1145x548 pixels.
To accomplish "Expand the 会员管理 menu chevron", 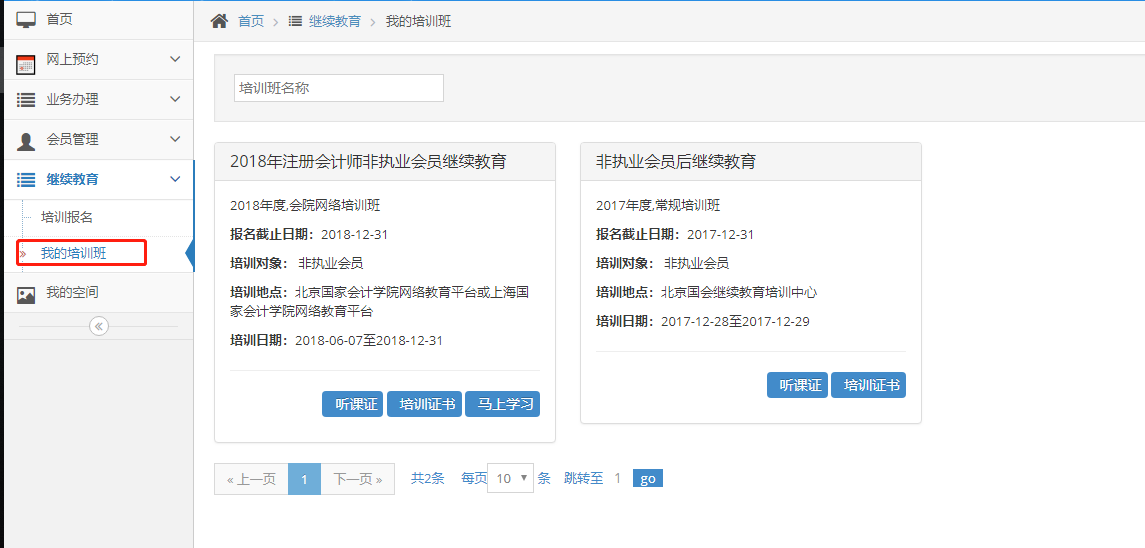I will (x=175, y=139).
